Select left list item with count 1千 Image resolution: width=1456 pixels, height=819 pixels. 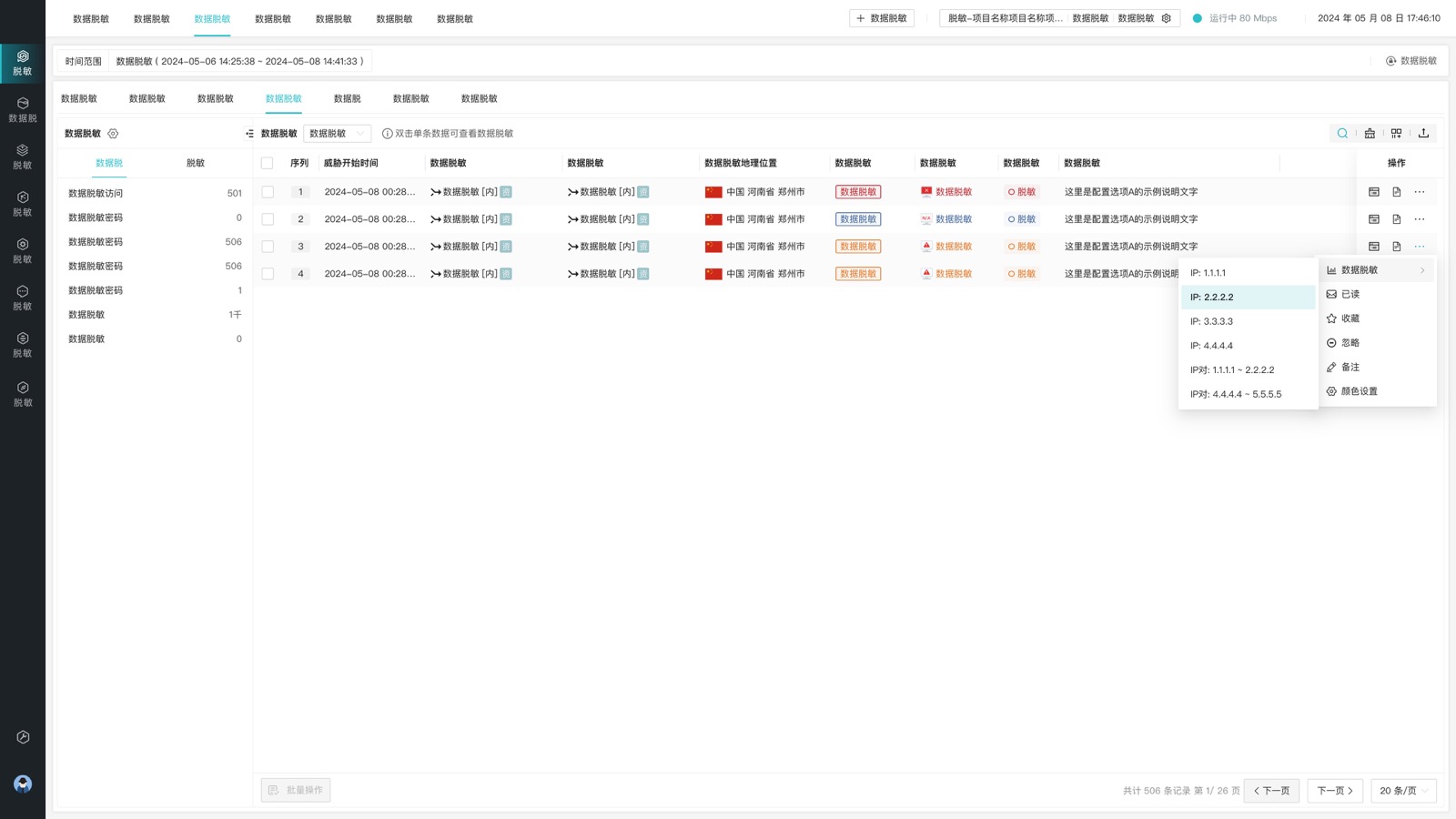click(x=155, y=315)
